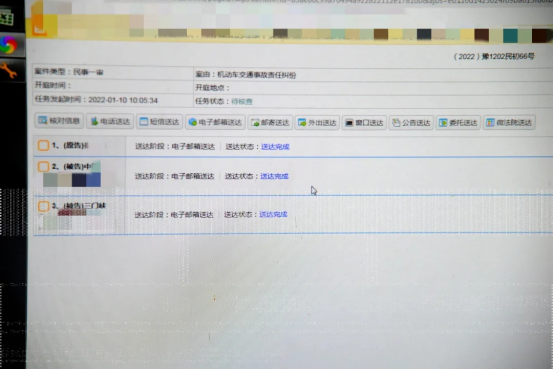Click the 电子邮箱送达 email delivery button
The image size is (553, 370).
point(215,122)
